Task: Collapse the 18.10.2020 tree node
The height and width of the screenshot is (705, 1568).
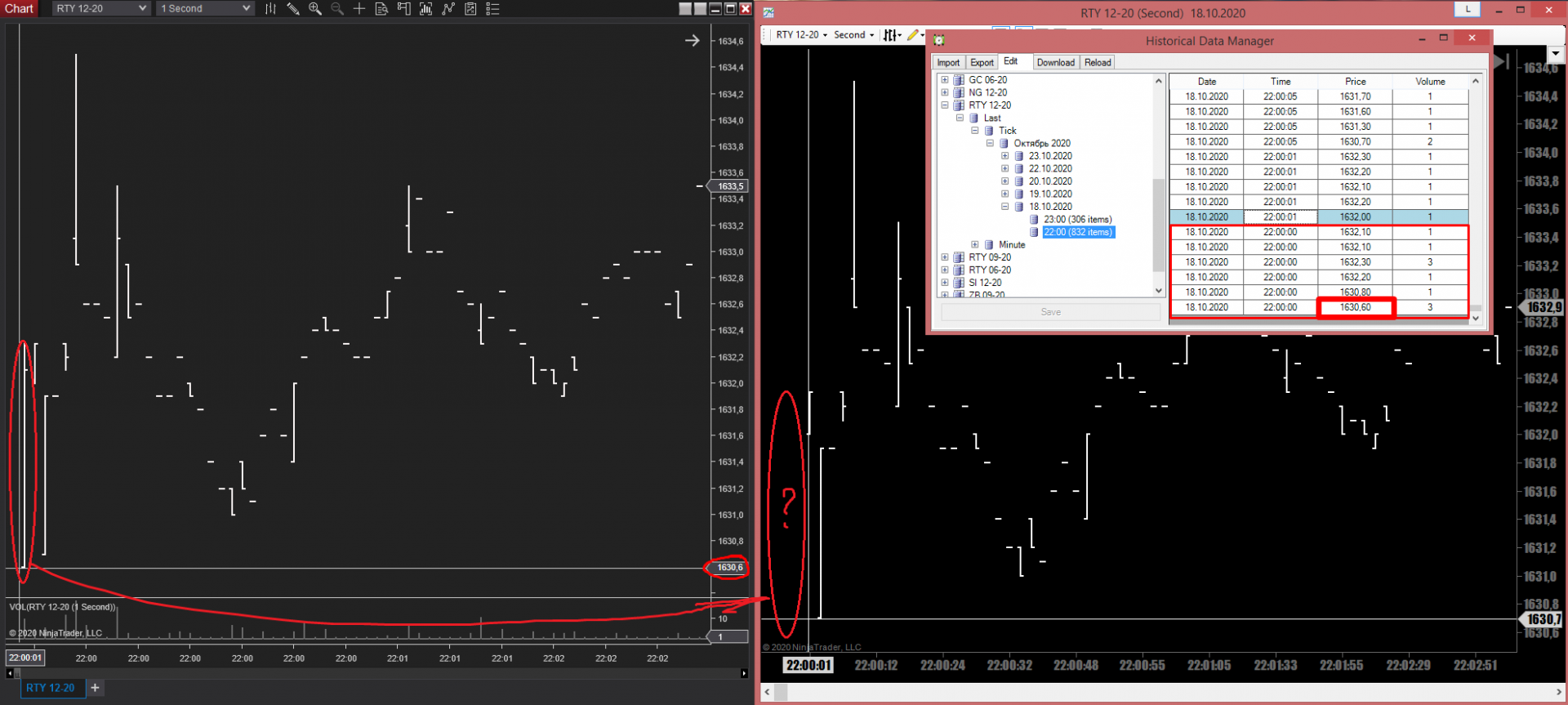Action: (1005, 207)
